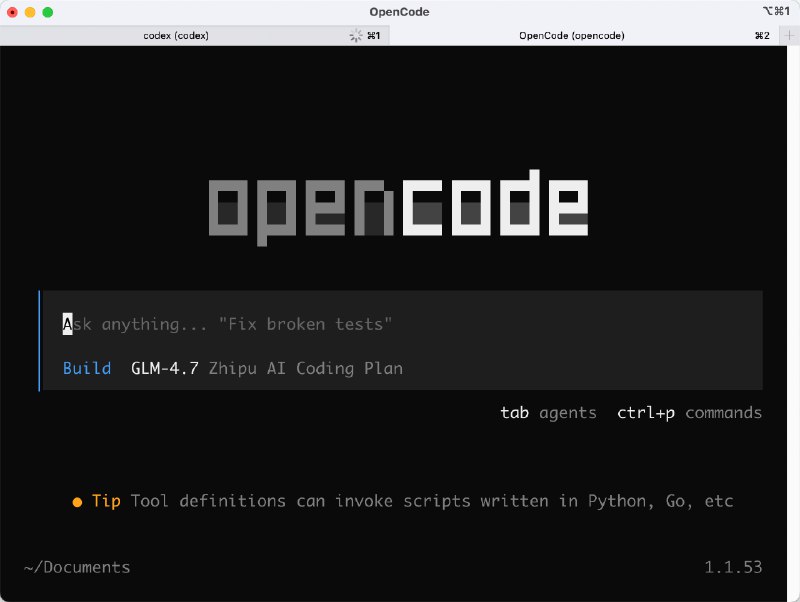Switch to the codex (codex) tab
The height and width of the screenshot is (602, 800).
point(176,35)
